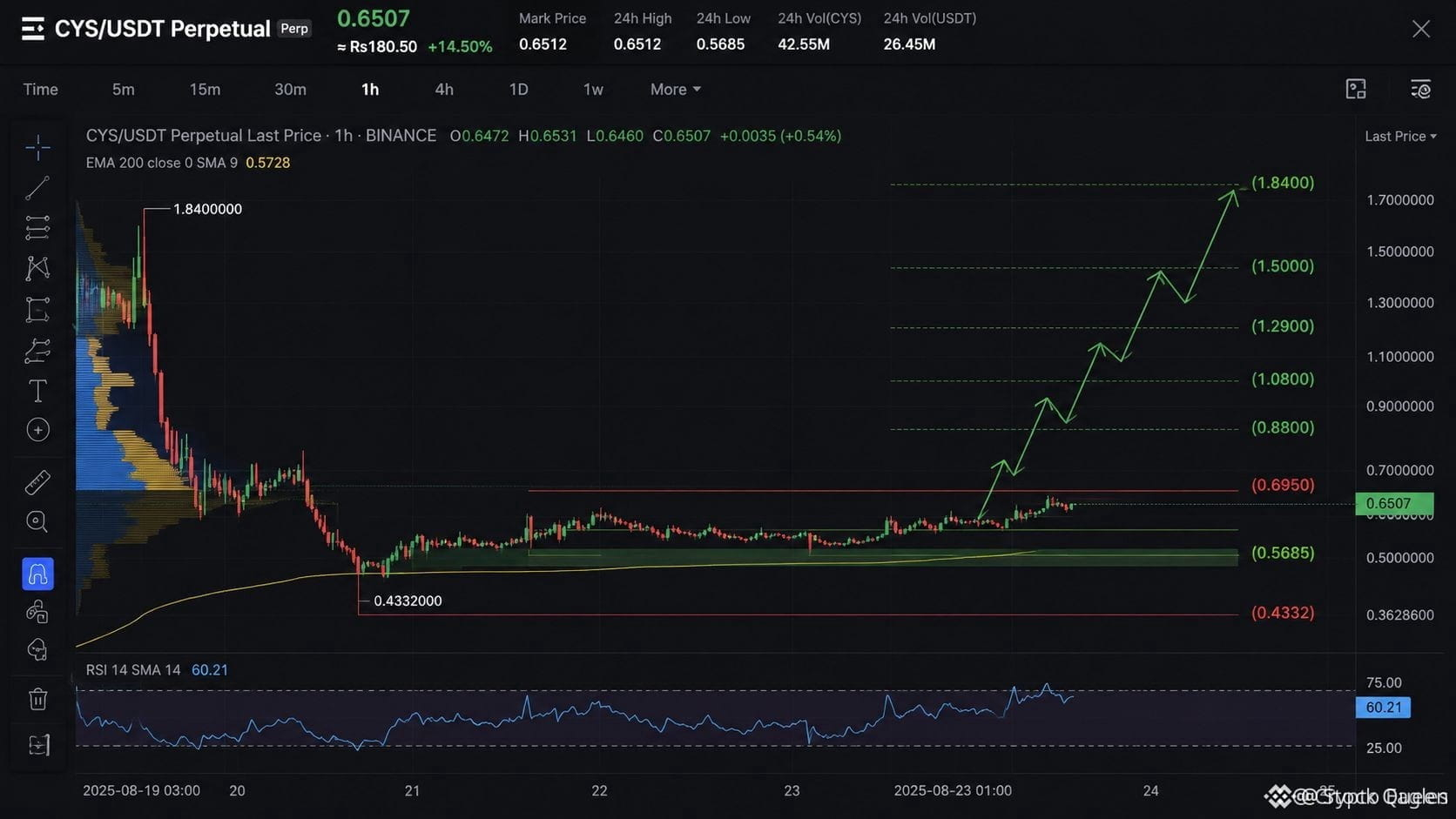Click the 24h Vol(USDT) value 26.45M
This screenshot has width=1456, height=819.
(909, 44)
